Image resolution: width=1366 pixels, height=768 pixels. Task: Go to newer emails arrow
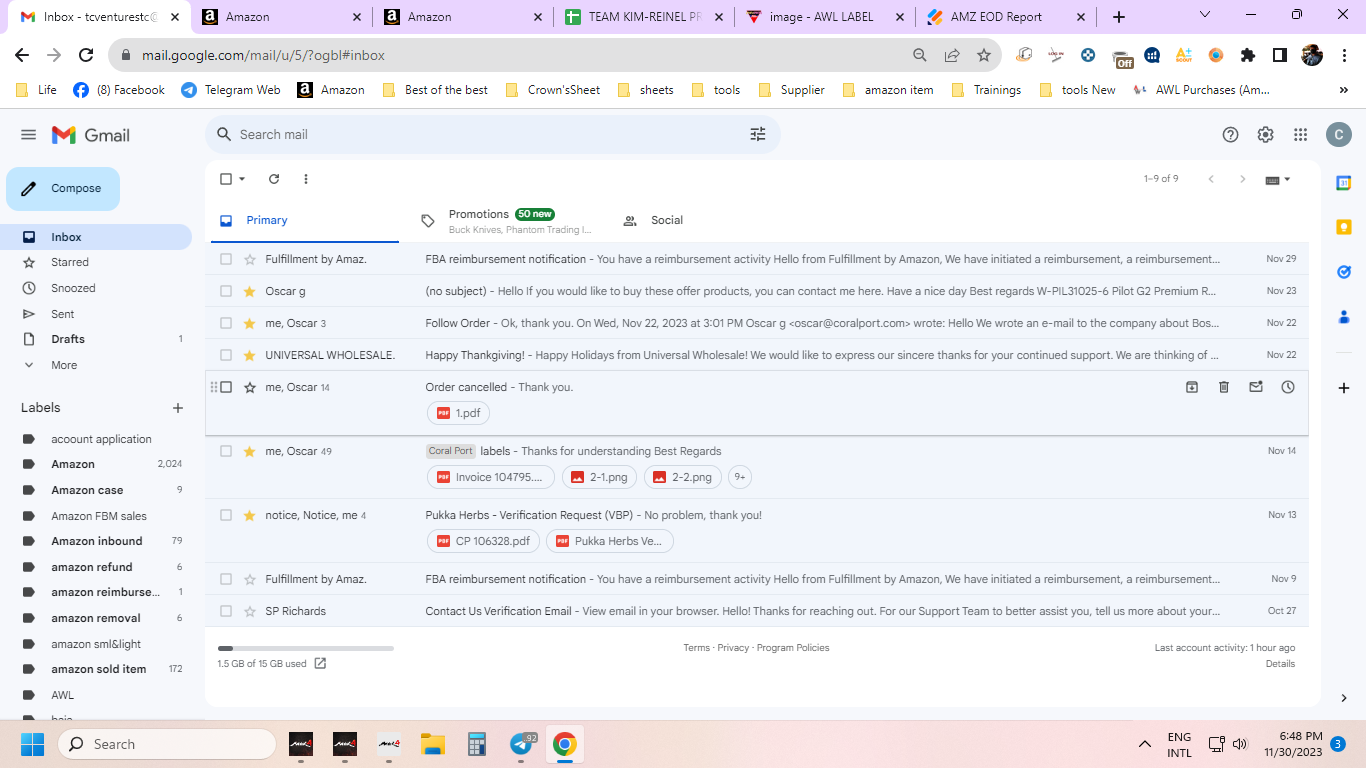[1211, 179]
